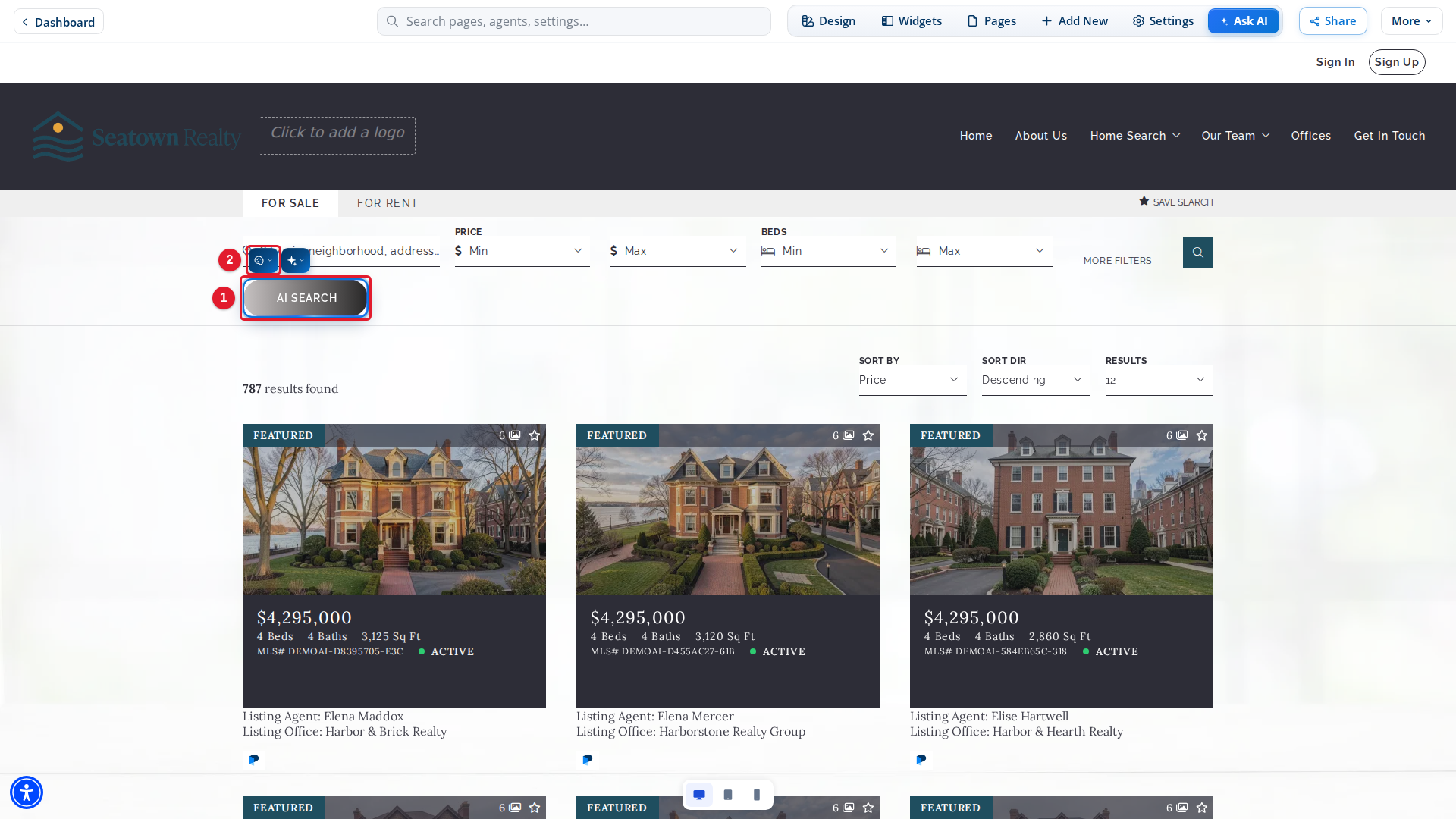Click the Seatown Realty logo
Image resolution: width=1456 pixels, height=819 pixels.
point(136,136)
